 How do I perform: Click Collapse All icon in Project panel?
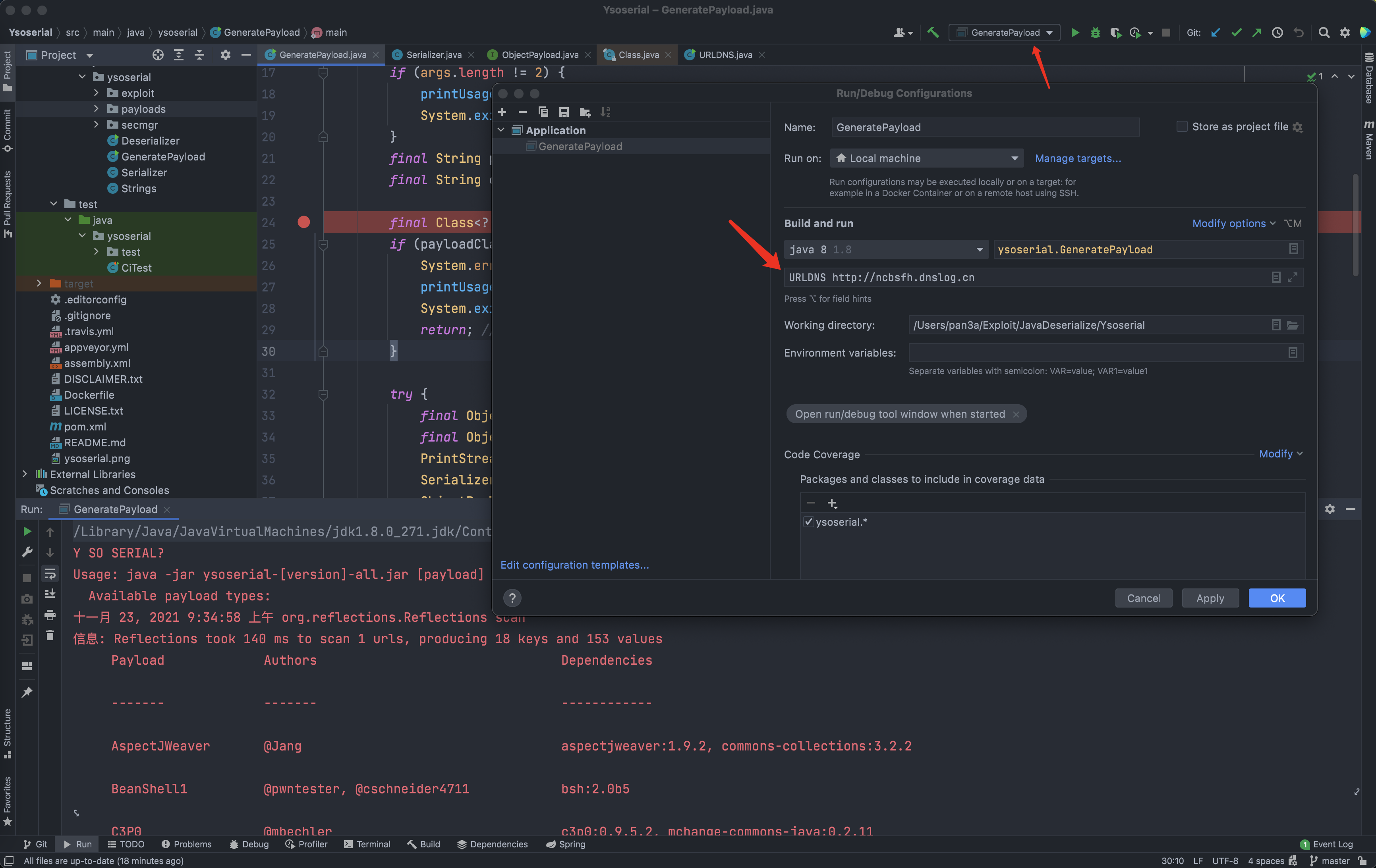coord(199,55)
